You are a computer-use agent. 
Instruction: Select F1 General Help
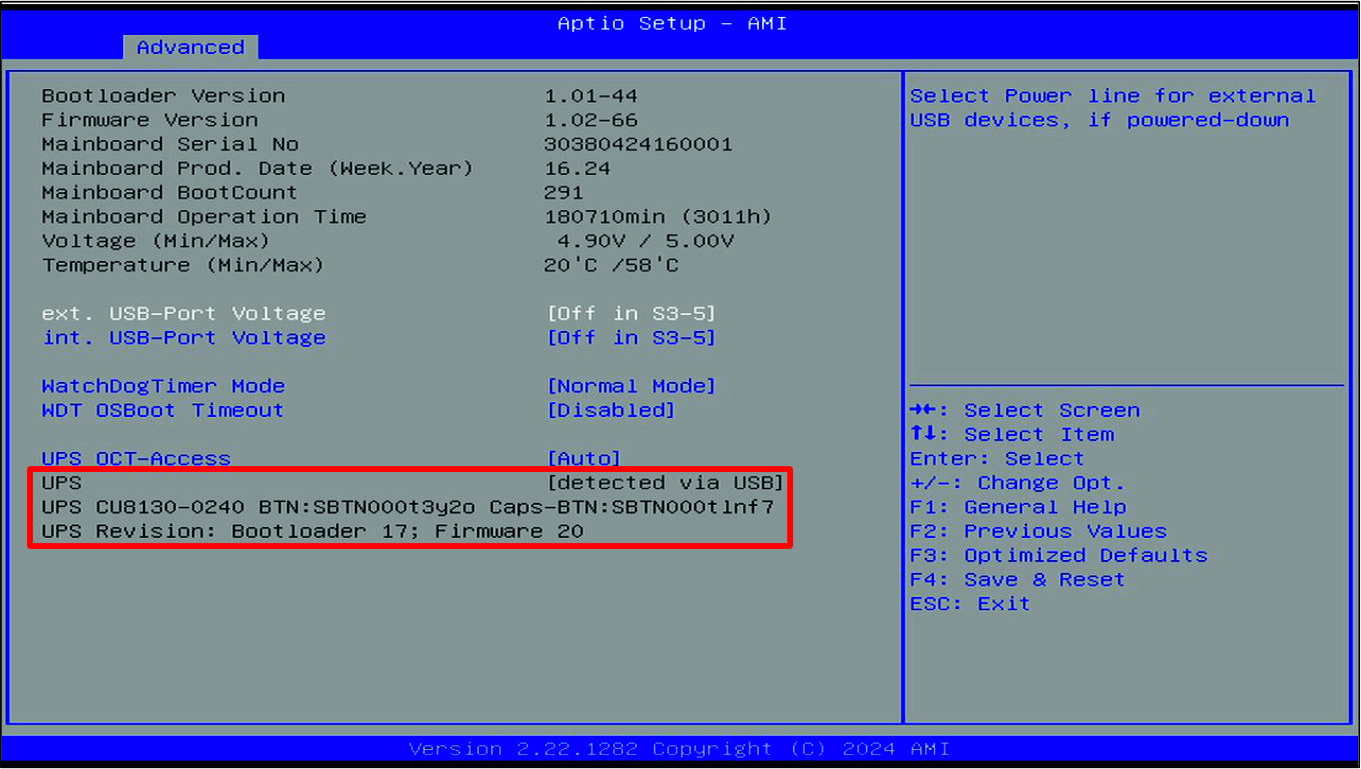pos(1023,506)
